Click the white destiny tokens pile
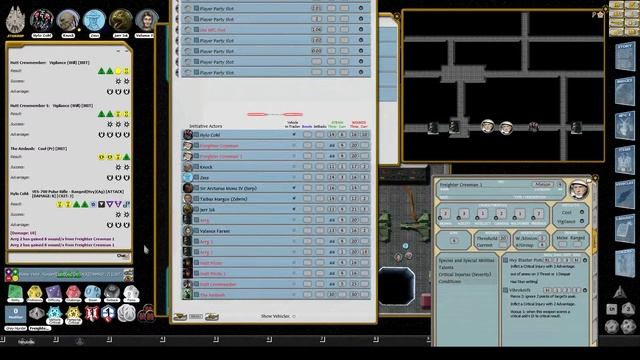This screenshot has width=640, height=360. [126, 313]
